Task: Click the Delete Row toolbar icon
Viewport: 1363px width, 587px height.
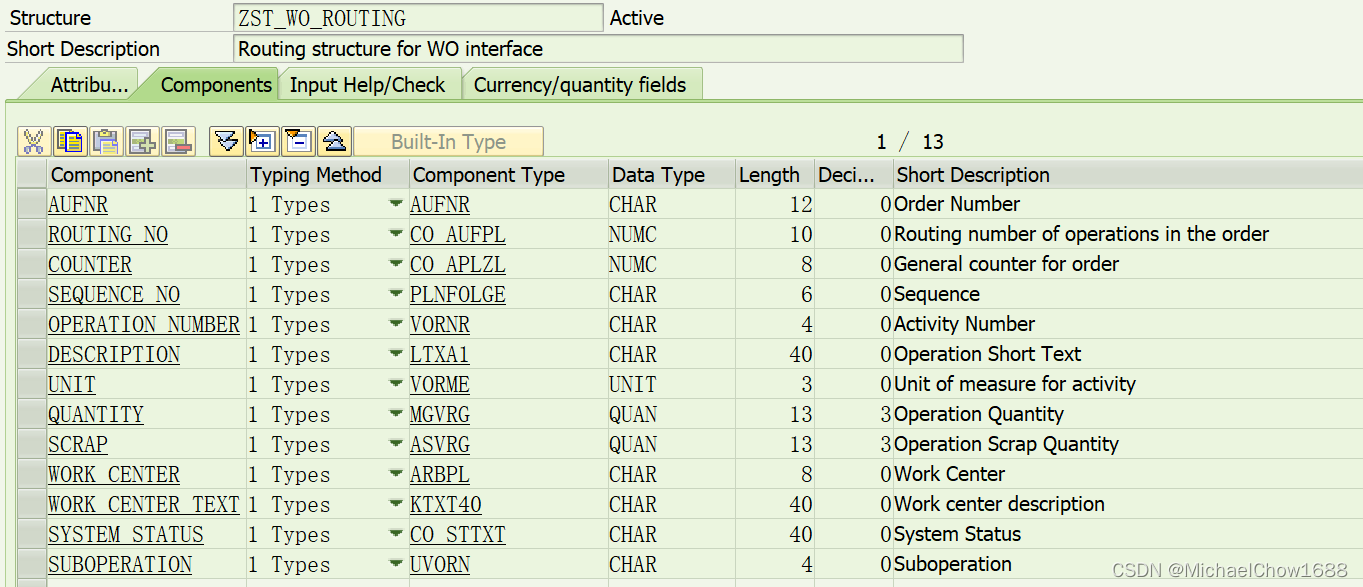Action: coord(178,141)
